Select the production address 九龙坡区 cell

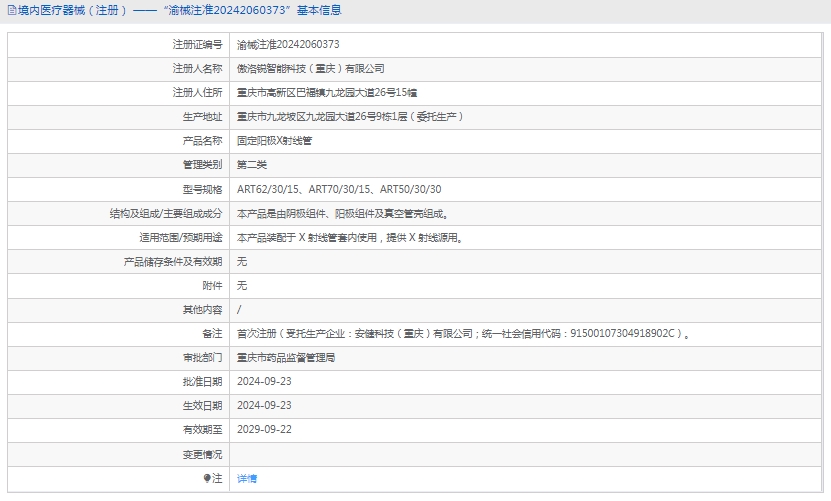[x=349, y=117]
